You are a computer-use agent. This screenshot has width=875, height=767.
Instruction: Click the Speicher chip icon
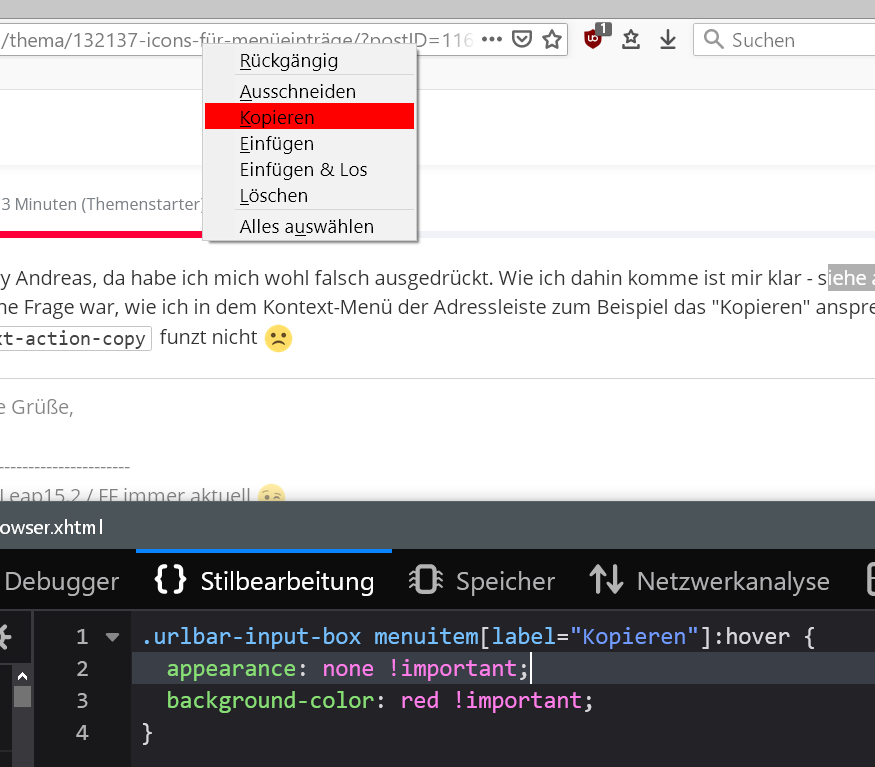(x=426, y=581)
